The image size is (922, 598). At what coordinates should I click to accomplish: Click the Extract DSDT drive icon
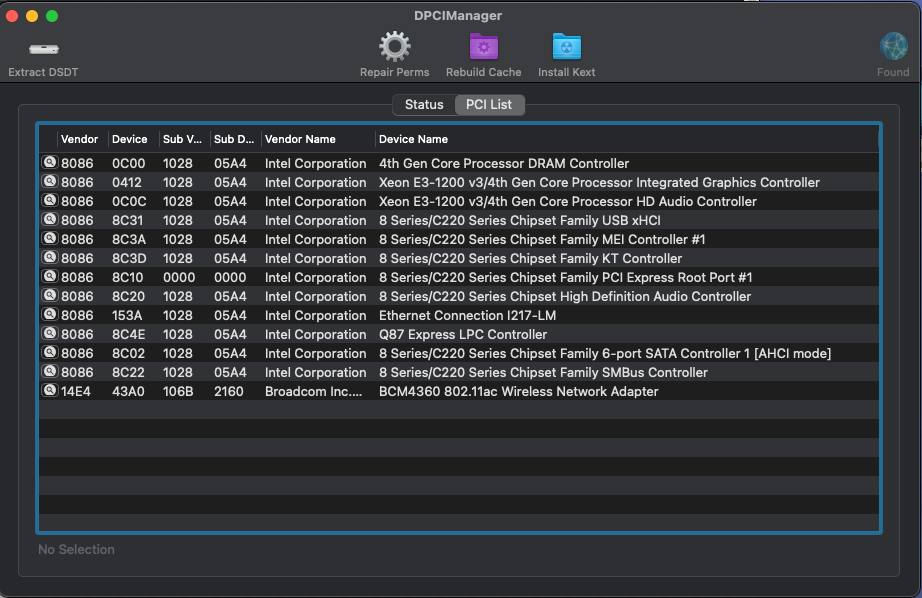(44, 49)
